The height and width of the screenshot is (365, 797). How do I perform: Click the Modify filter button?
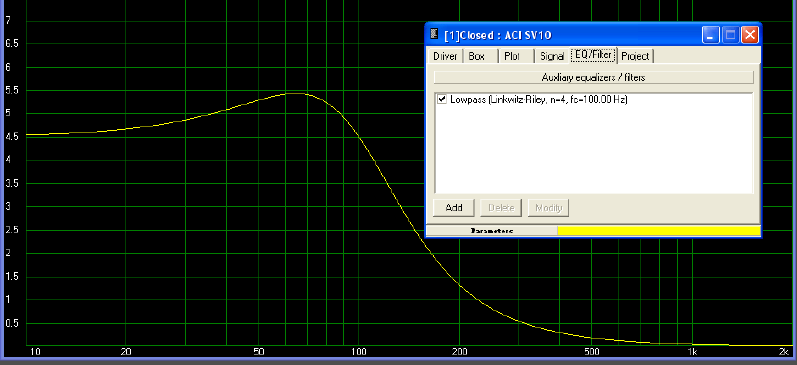tap(548, 207)
